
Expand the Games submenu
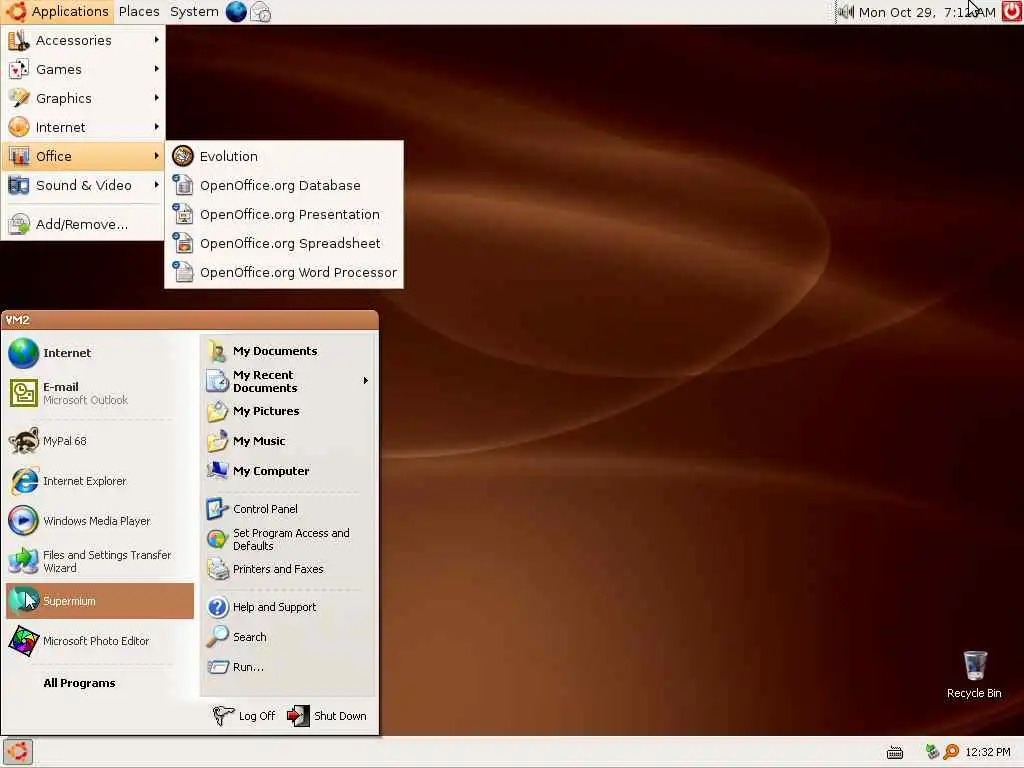[83, 69]
